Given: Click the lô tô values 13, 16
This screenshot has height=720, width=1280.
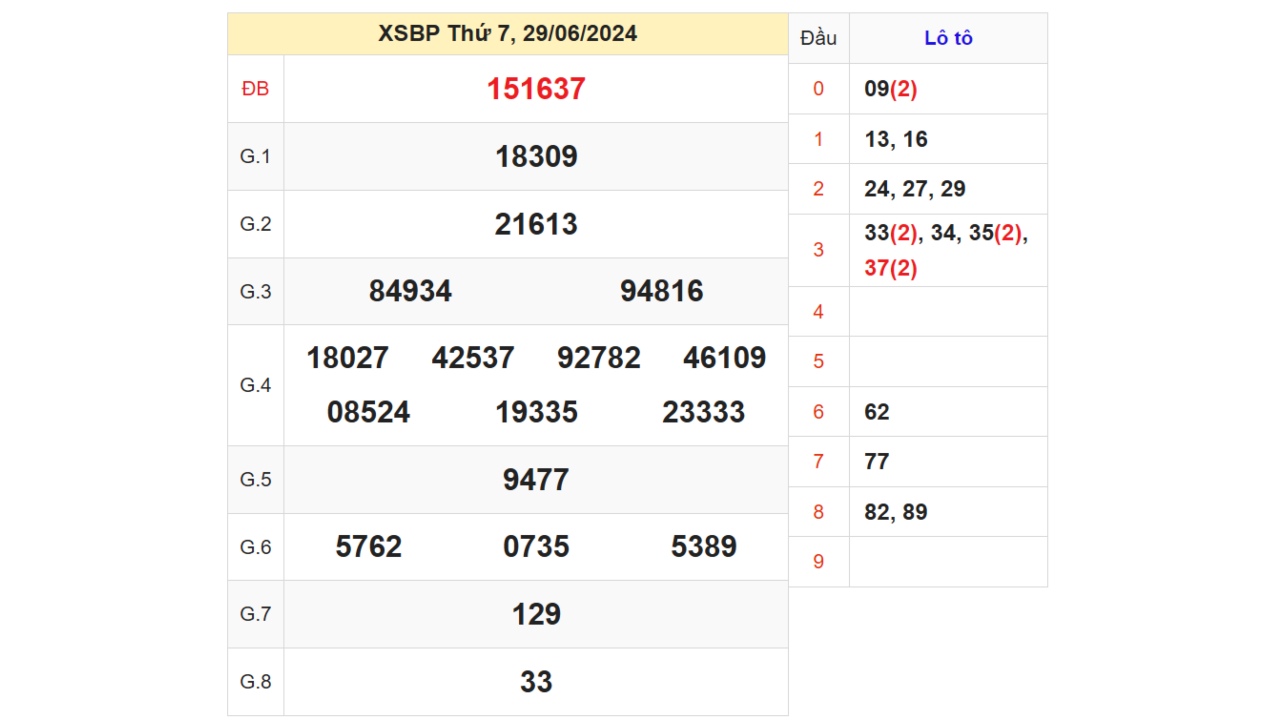Looking at the screenshot, I should (x=896, y=139).
